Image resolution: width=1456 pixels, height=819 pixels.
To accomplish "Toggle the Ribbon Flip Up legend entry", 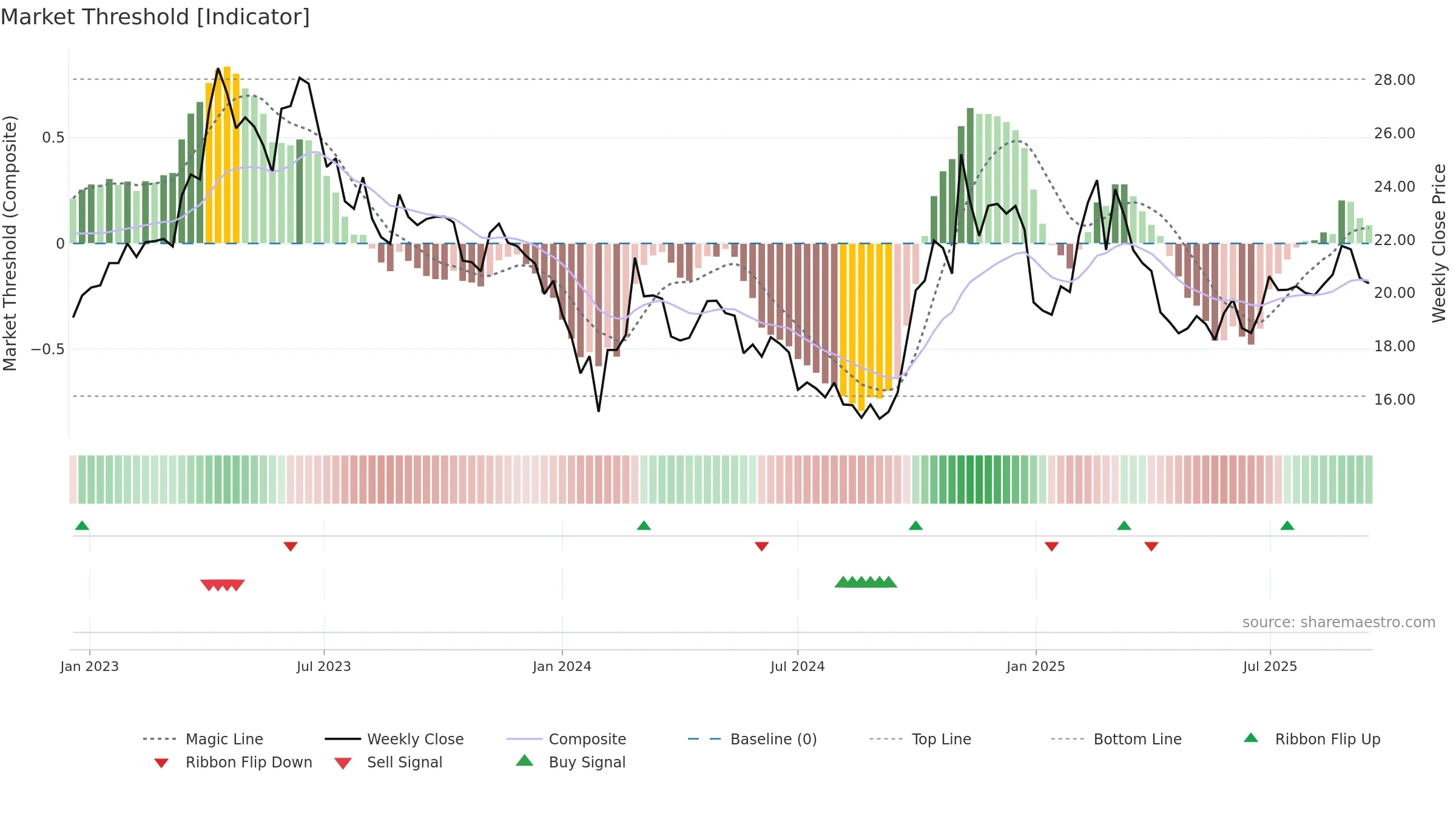I will [x=1312, y=739].
